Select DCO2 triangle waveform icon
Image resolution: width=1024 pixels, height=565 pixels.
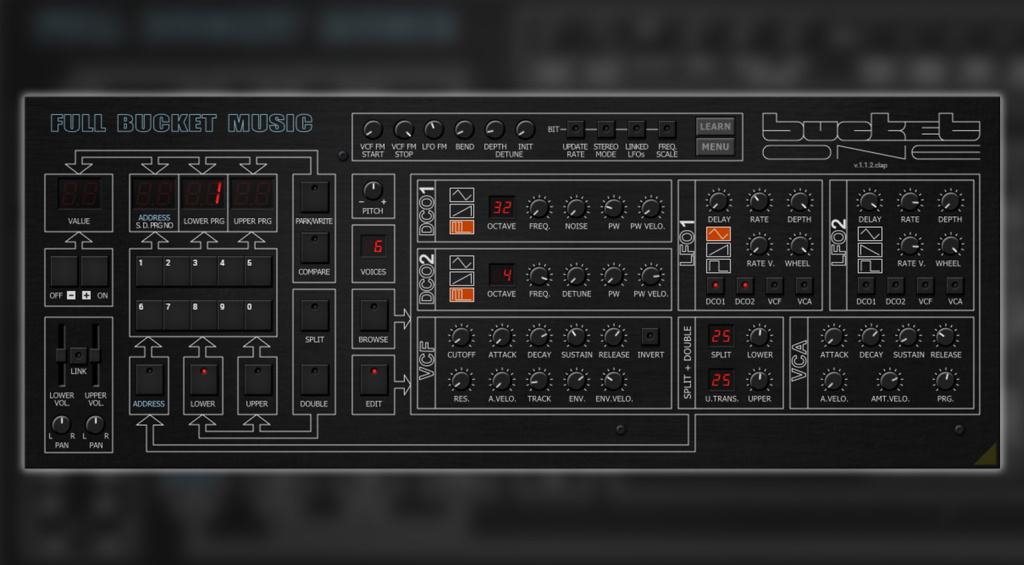(462, 263)
